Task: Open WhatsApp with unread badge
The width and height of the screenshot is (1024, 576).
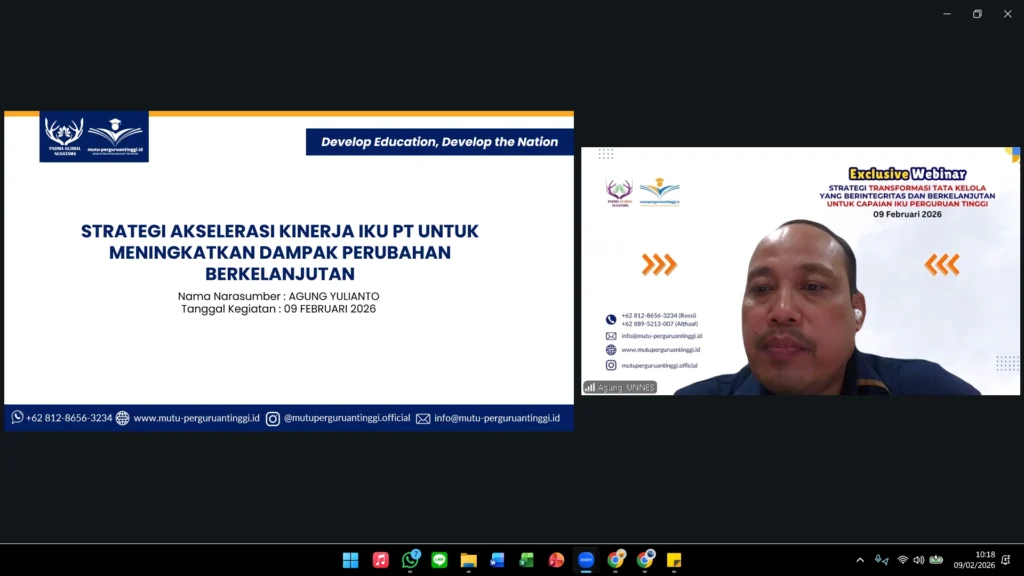Action: 410,560
